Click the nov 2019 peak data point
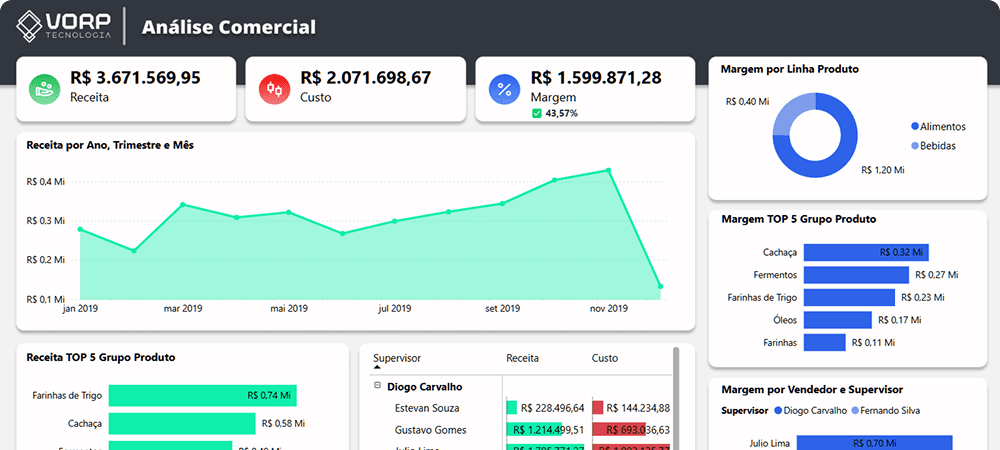Viewport: 1000px width, 450px height. (608, 170)
